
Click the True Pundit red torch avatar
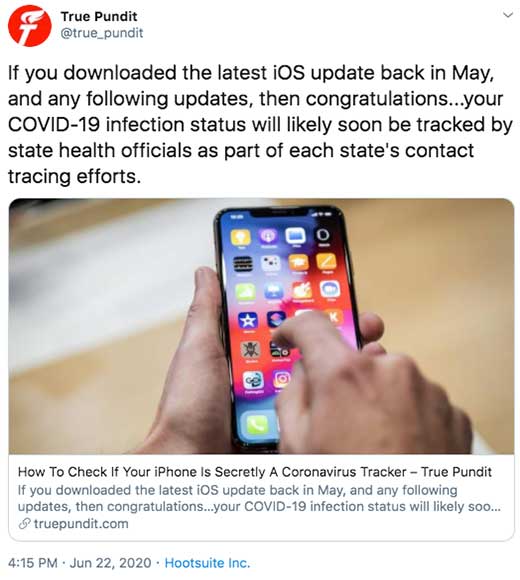click(30, 25)
